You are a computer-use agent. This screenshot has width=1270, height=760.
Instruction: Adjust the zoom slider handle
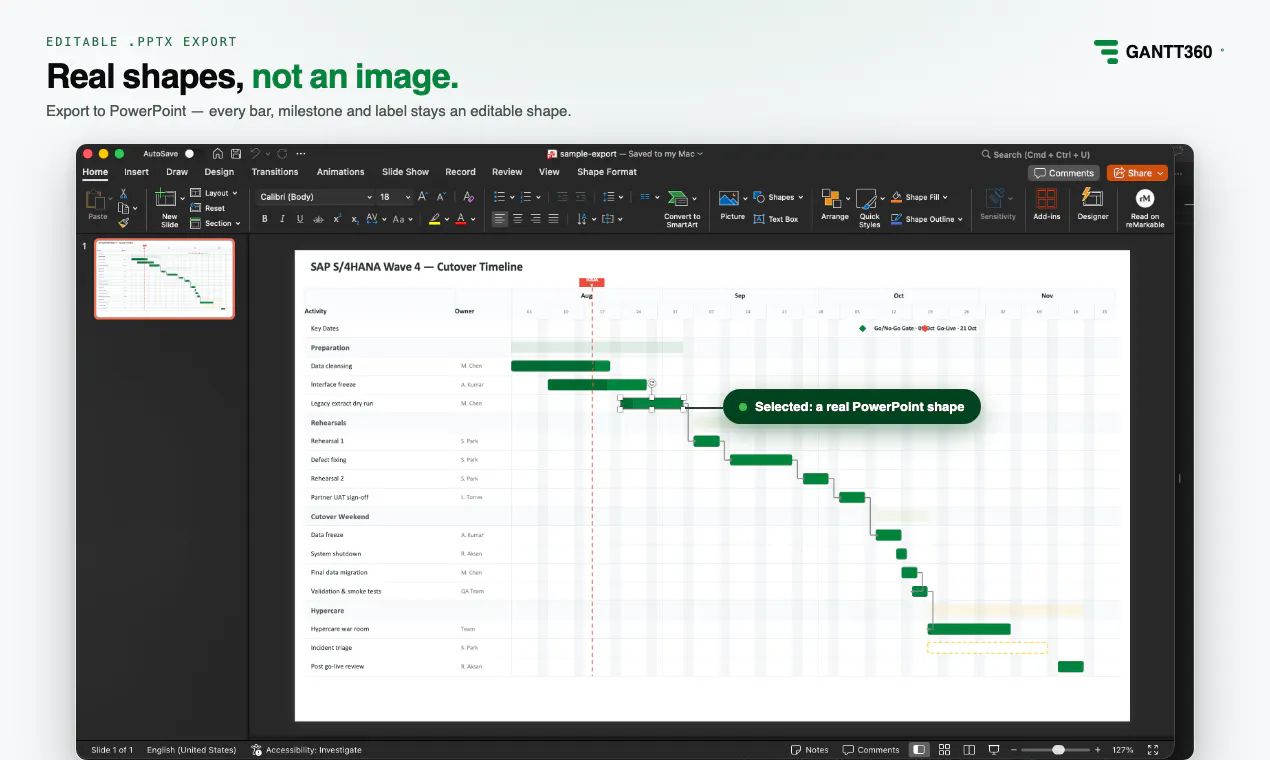coord(1058,750)
